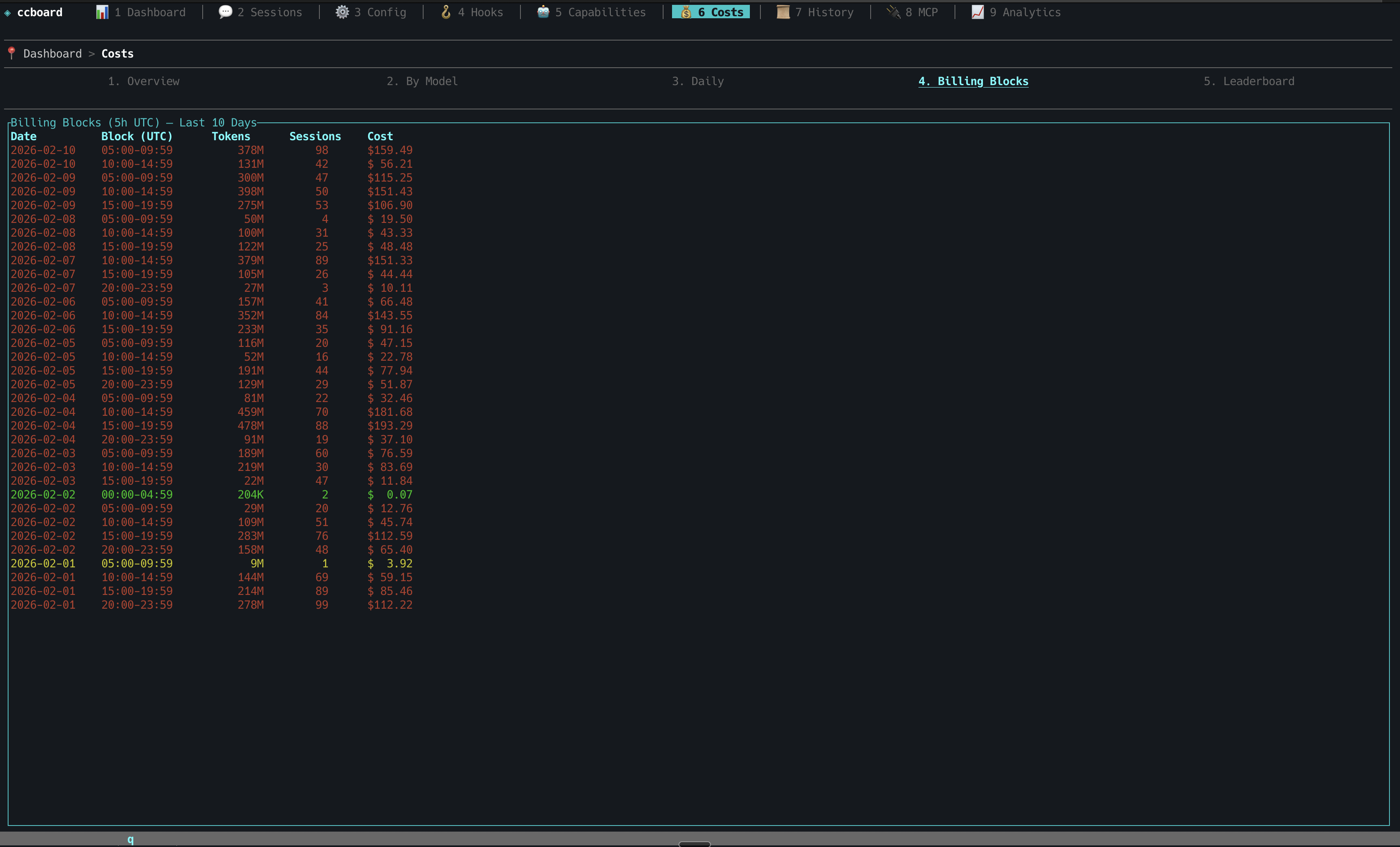Go to the Leaderboard sub-tab
Screen dimensions: 1400x847
1249,81
